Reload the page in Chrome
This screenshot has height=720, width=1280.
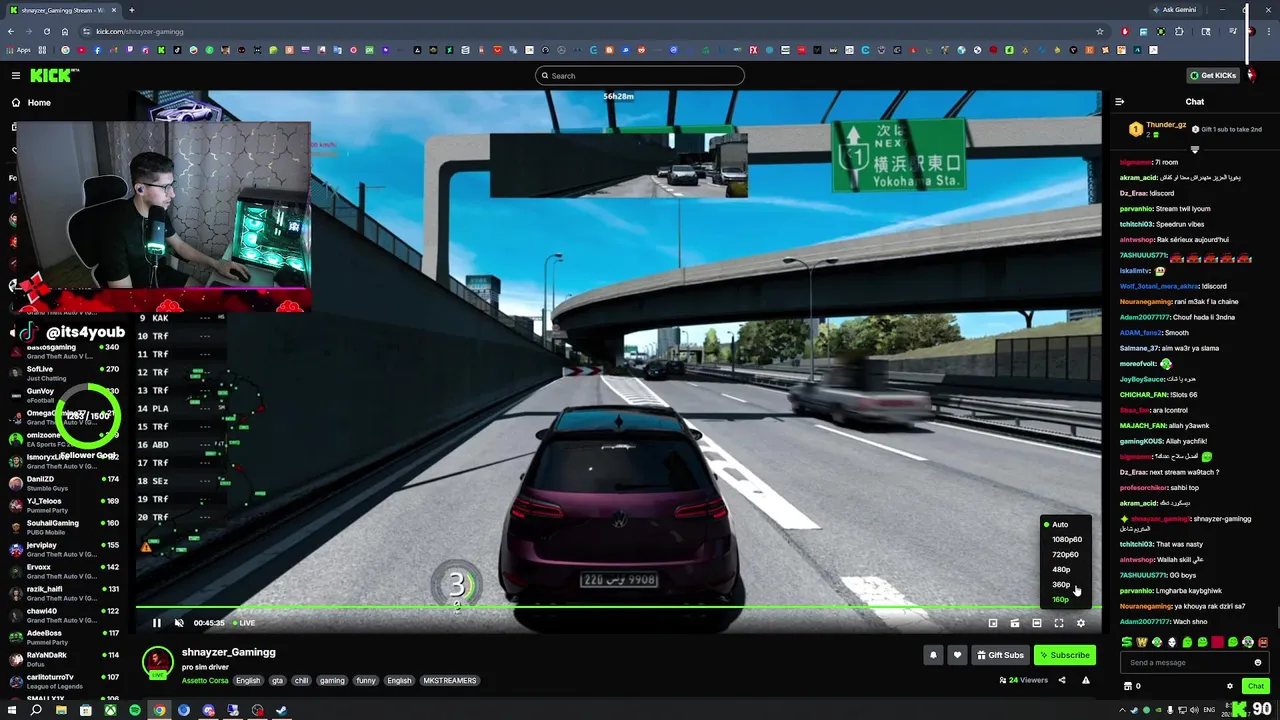click(x=46, y=31)
